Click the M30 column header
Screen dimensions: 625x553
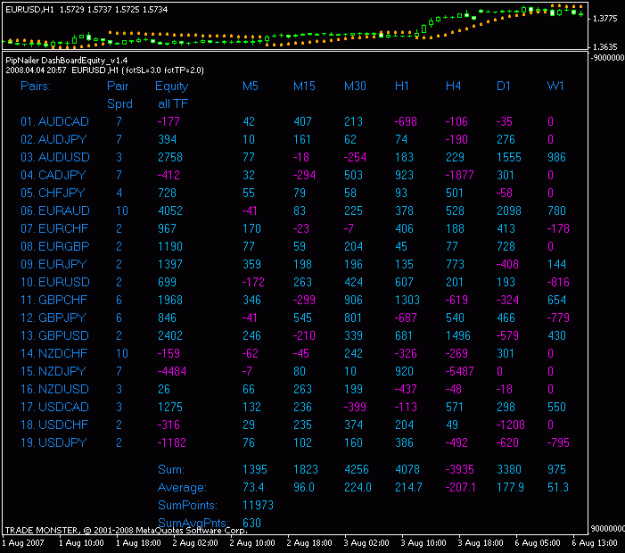pyautogui.click(x=355, y=86)
